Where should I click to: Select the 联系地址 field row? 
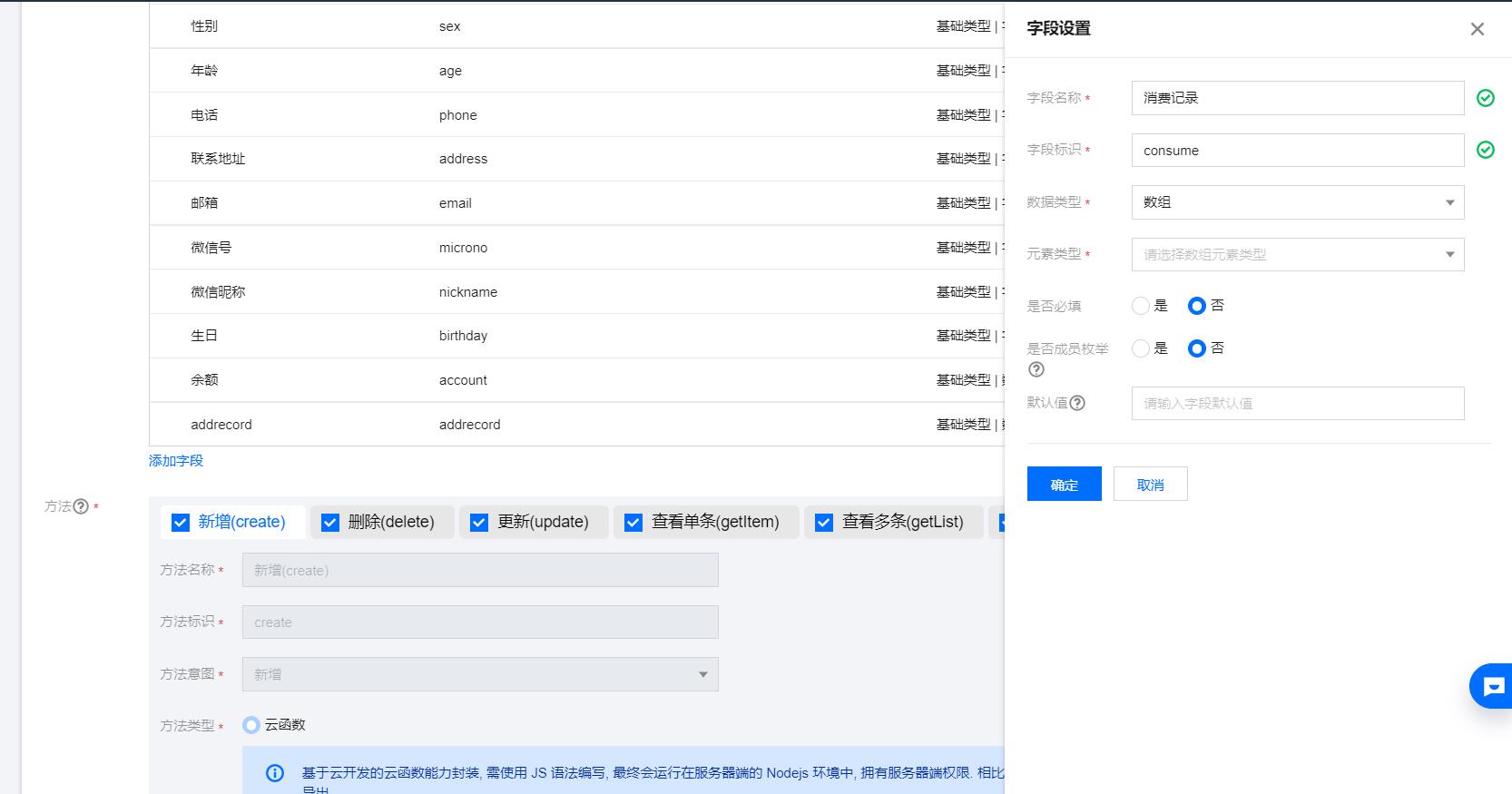coord(576,159)
